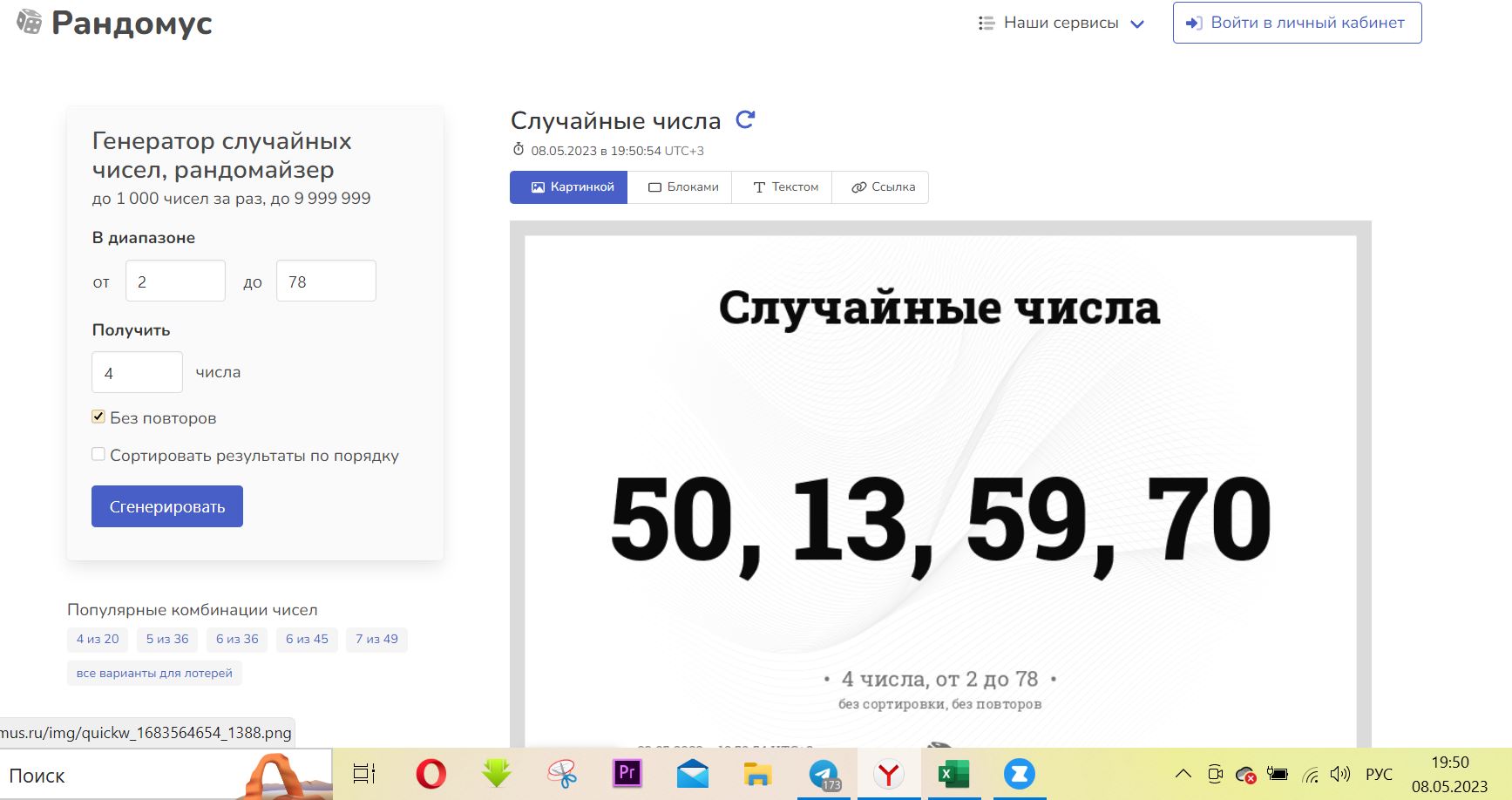Switch the РУС input language indicator
The height and width of the screenshot is (800, 1512).
click(x=1379, y=774)
